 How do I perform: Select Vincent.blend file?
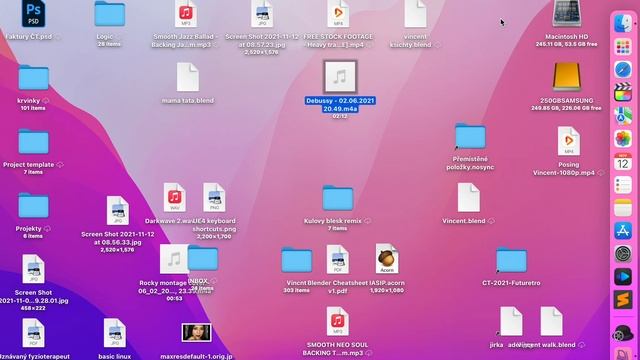point(469,198)
